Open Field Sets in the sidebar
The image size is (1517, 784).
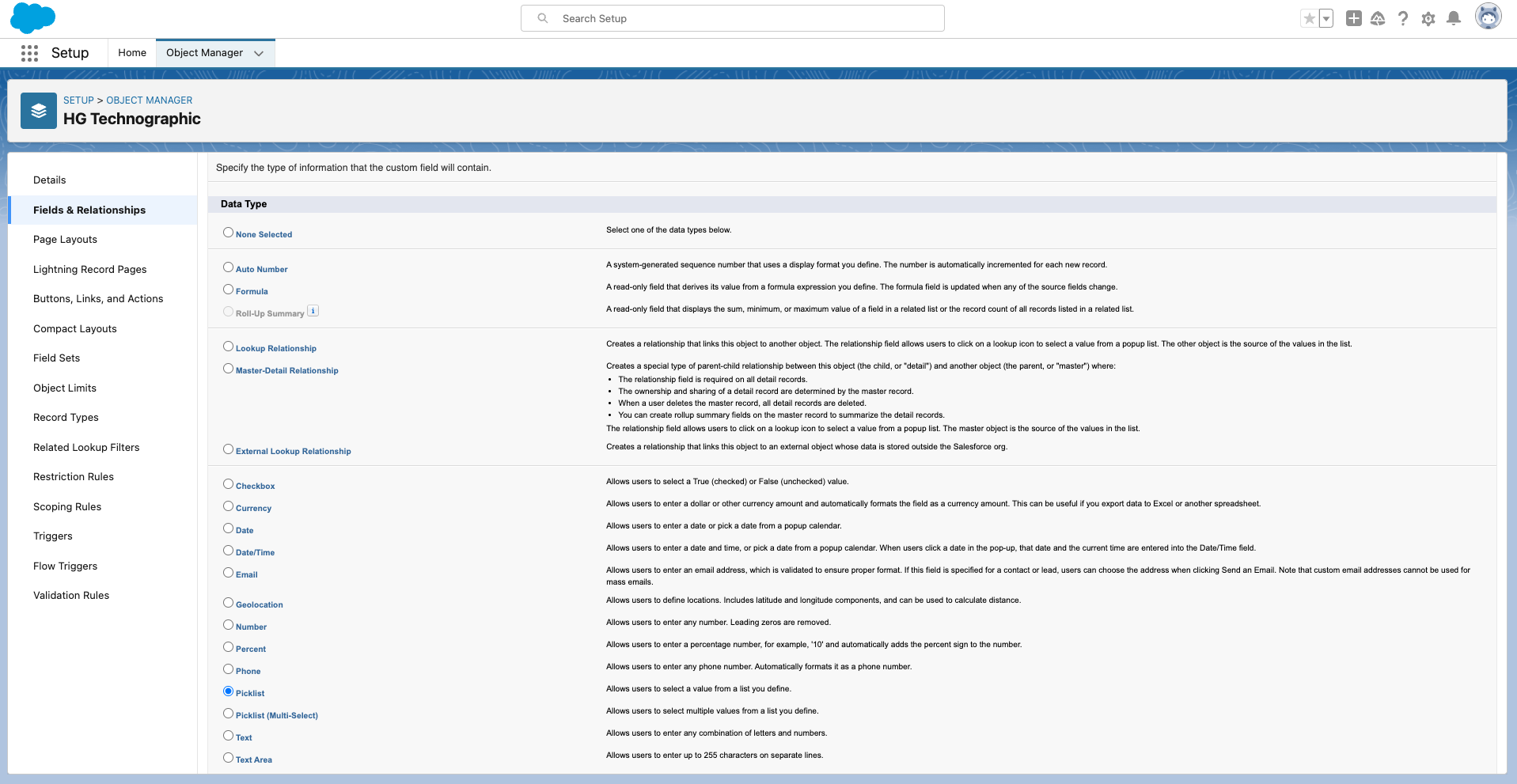(x=57, y=358)
